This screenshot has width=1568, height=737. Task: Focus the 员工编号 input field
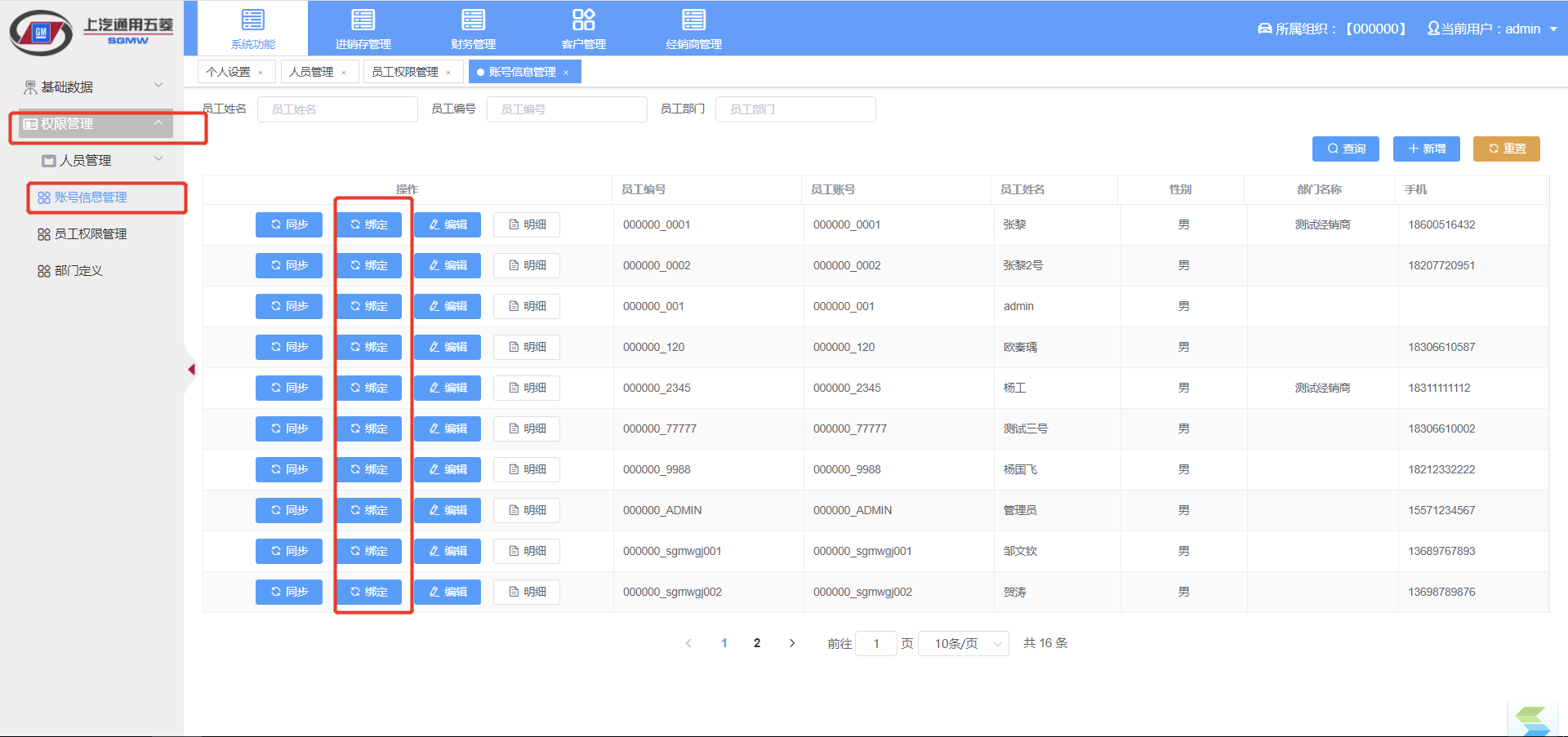point(567,109)
